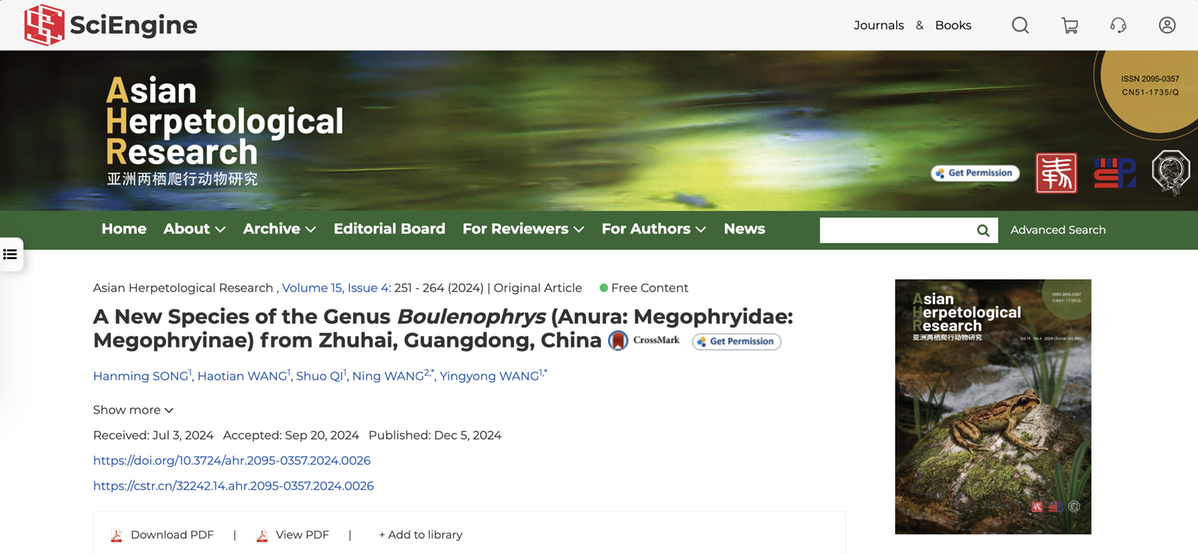Screen dimensions: 1198x554
Task: Open the search magnifier icon in header
Action: [1019, 25]
